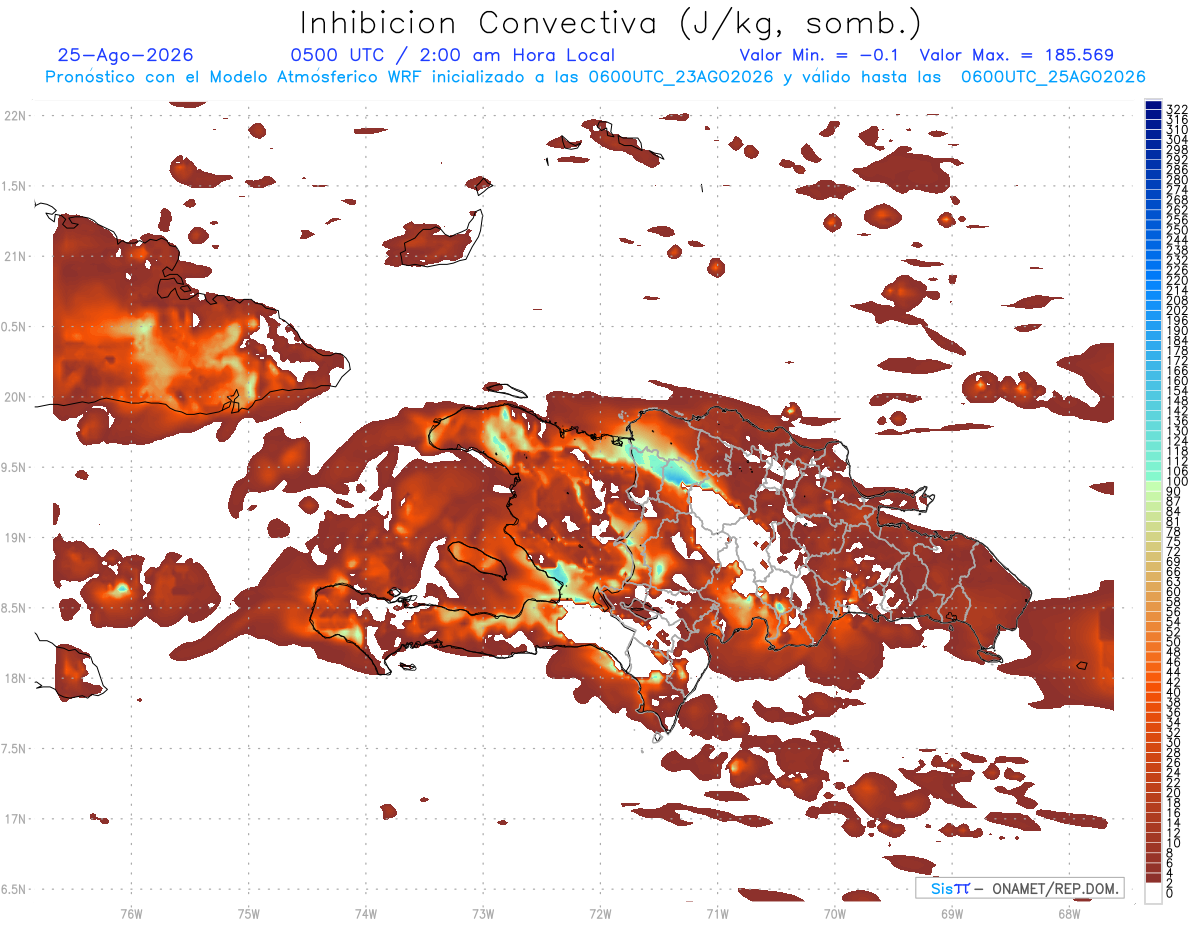Click the "Valor Min. = -0.1" label
Viewport: 1200px width, 927px height.
pyautogui.click(x=821, y=56)
